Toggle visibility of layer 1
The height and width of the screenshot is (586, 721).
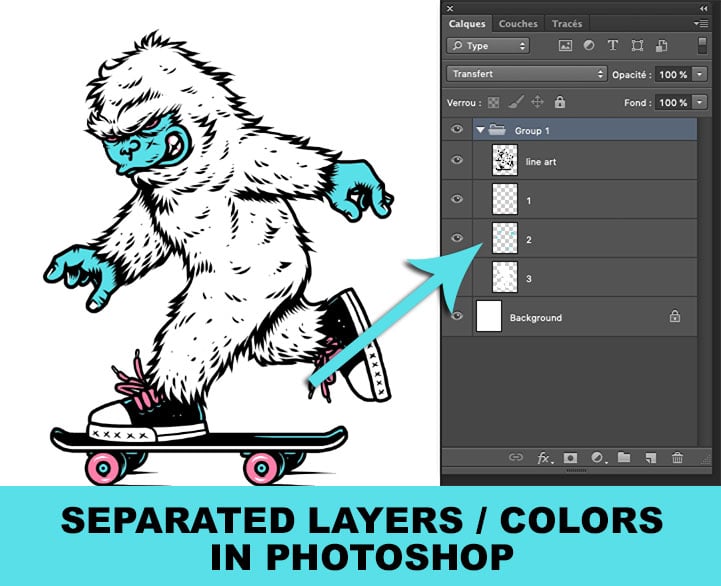click(x=457, y=199)
